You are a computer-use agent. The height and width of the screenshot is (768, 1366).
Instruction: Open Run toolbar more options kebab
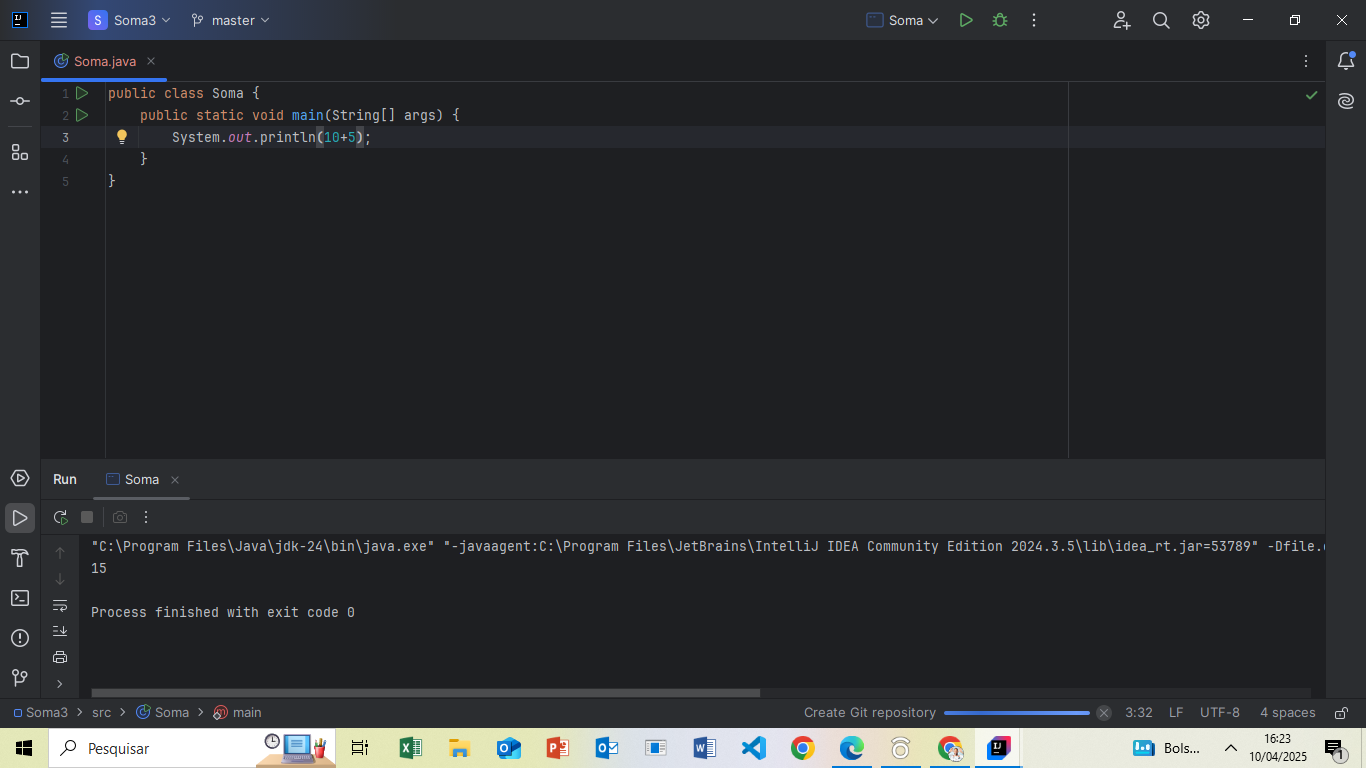pyautogui.click(x=146, y=517)
